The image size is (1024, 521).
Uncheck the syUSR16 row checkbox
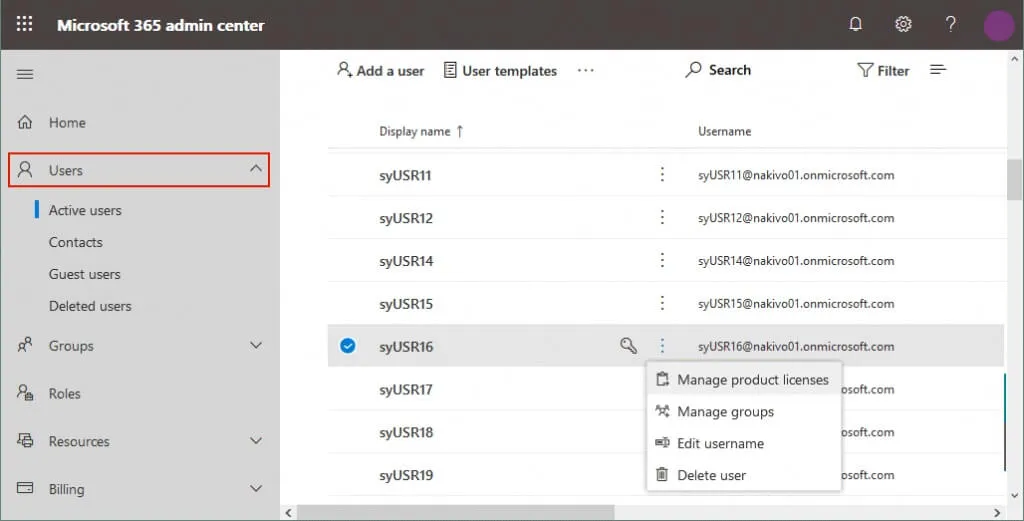coord(347,346)
